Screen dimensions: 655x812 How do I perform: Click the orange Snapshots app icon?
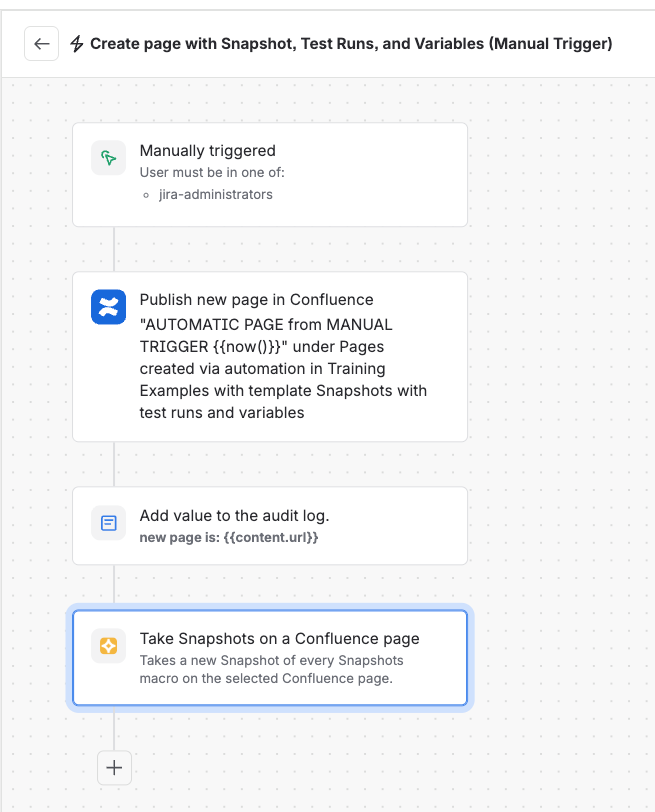point(109,646)
